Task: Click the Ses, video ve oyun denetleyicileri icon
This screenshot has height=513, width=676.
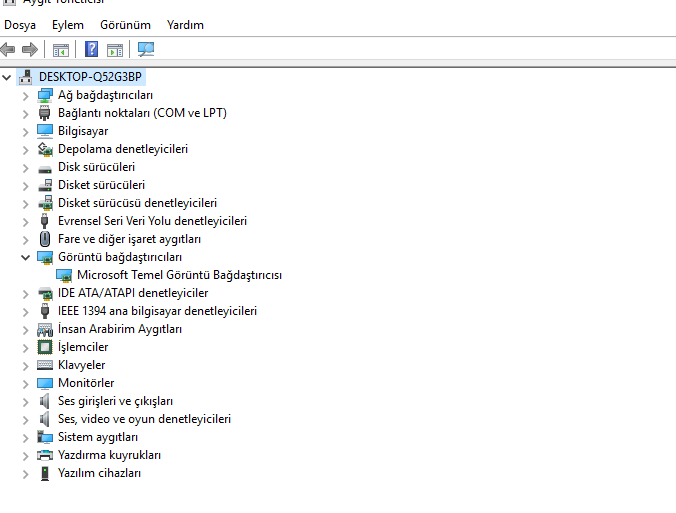Action: [44, 419]
